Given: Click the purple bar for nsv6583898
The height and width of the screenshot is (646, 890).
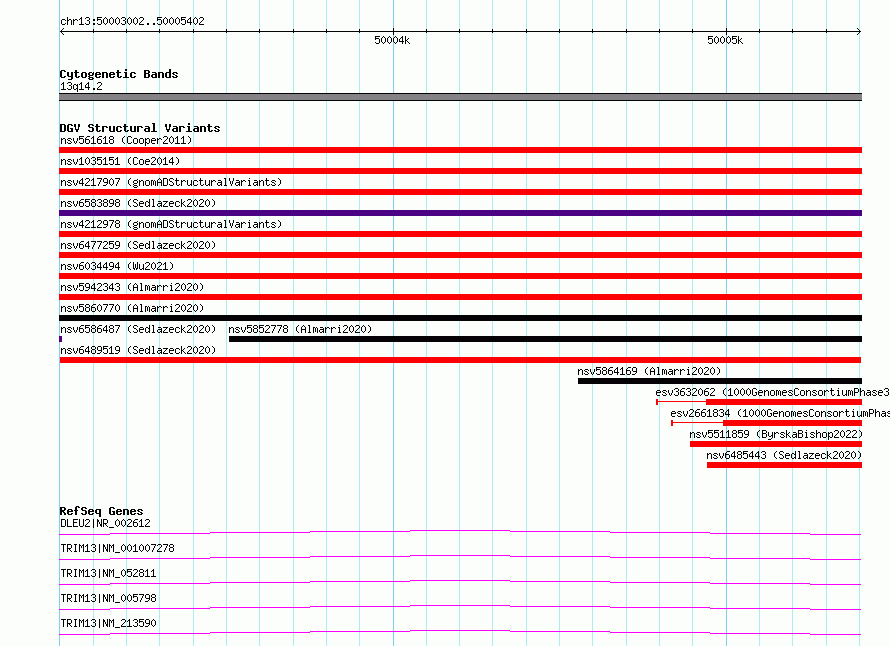Looking at the screenshot, I should click(x=460, y=213).
